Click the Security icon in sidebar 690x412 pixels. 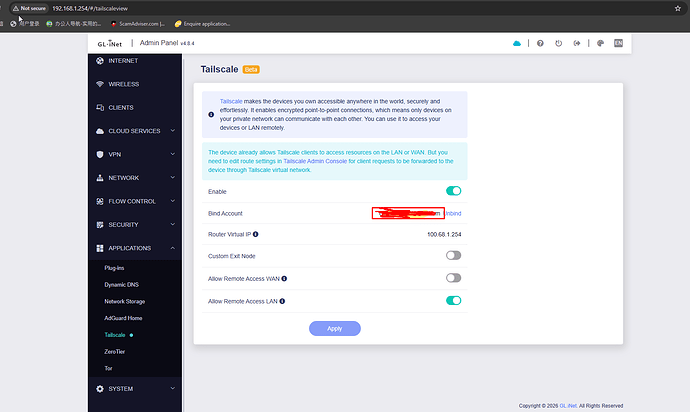[x=100, y=224]
